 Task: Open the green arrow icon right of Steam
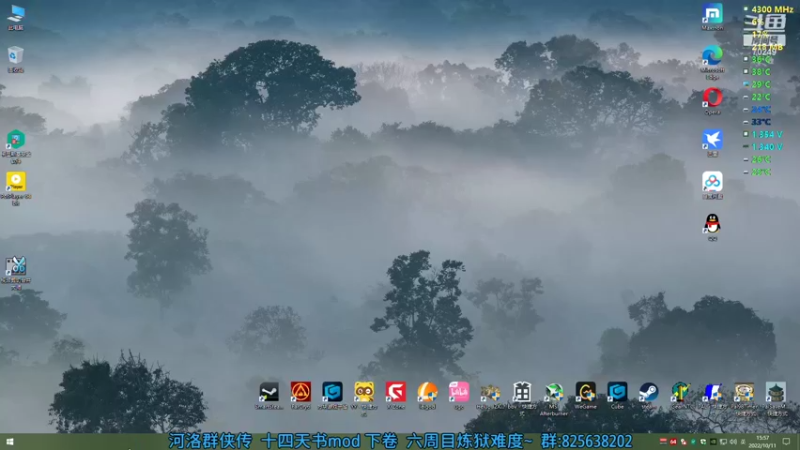[x=681, y=395]
